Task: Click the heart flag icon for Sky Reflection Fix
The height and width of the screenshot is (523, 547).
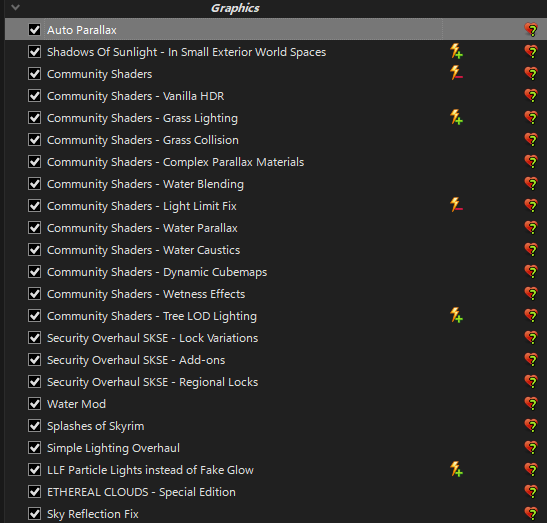Action: pos(531,514)
